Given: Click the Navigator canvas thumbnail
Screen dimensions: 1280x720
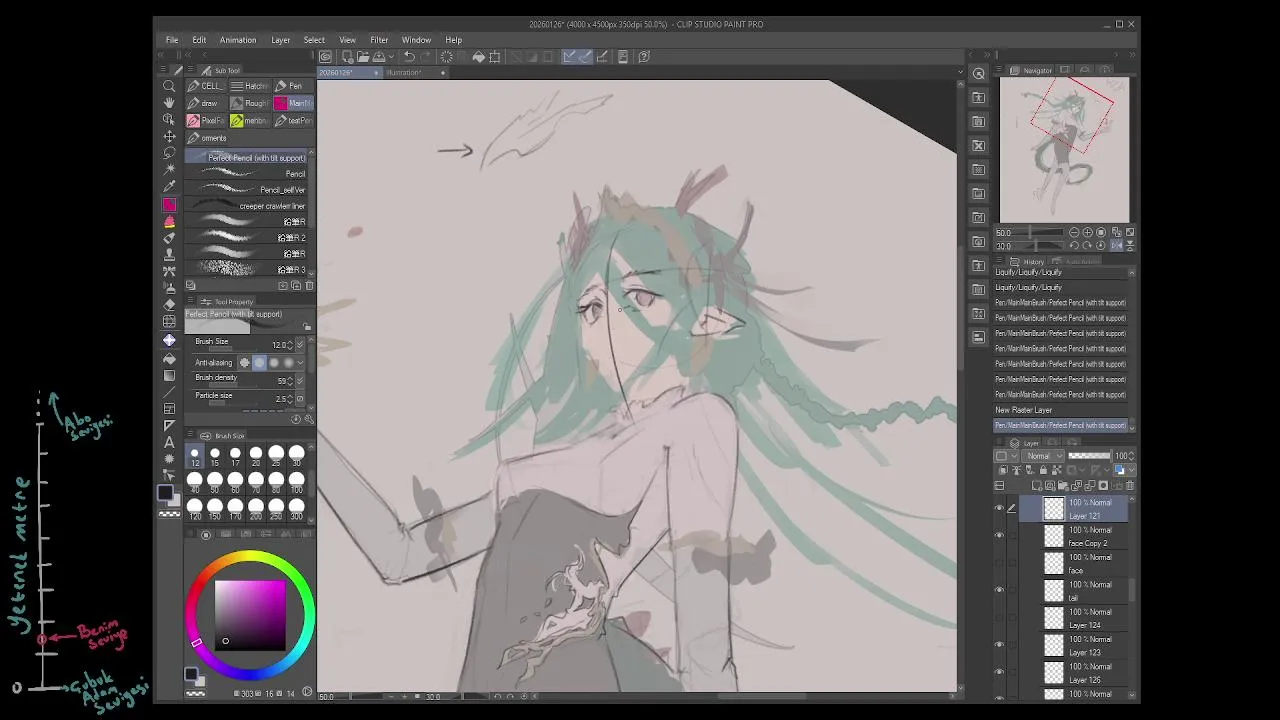Looking at the screenshot, I should point(1064,149).
